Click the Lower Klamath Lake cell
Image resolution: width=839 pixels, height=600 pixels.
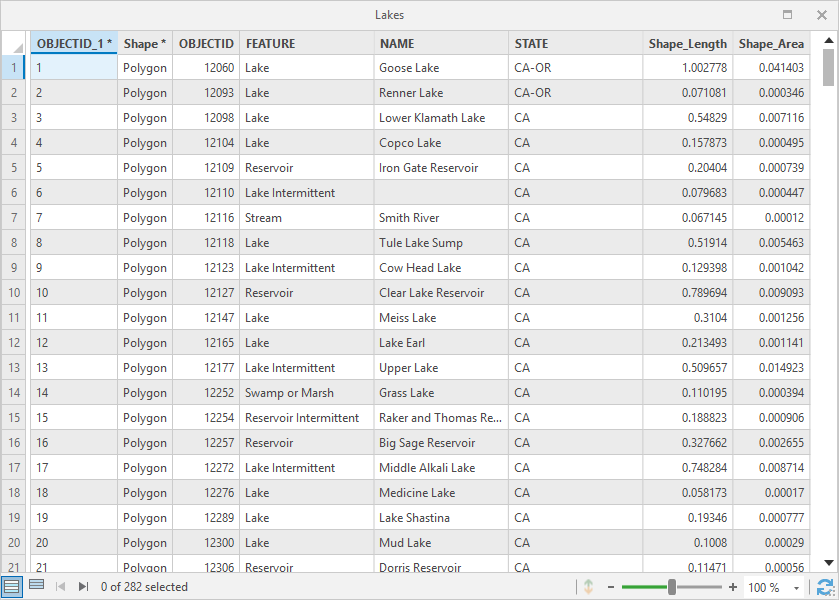(x=441, y=118)
